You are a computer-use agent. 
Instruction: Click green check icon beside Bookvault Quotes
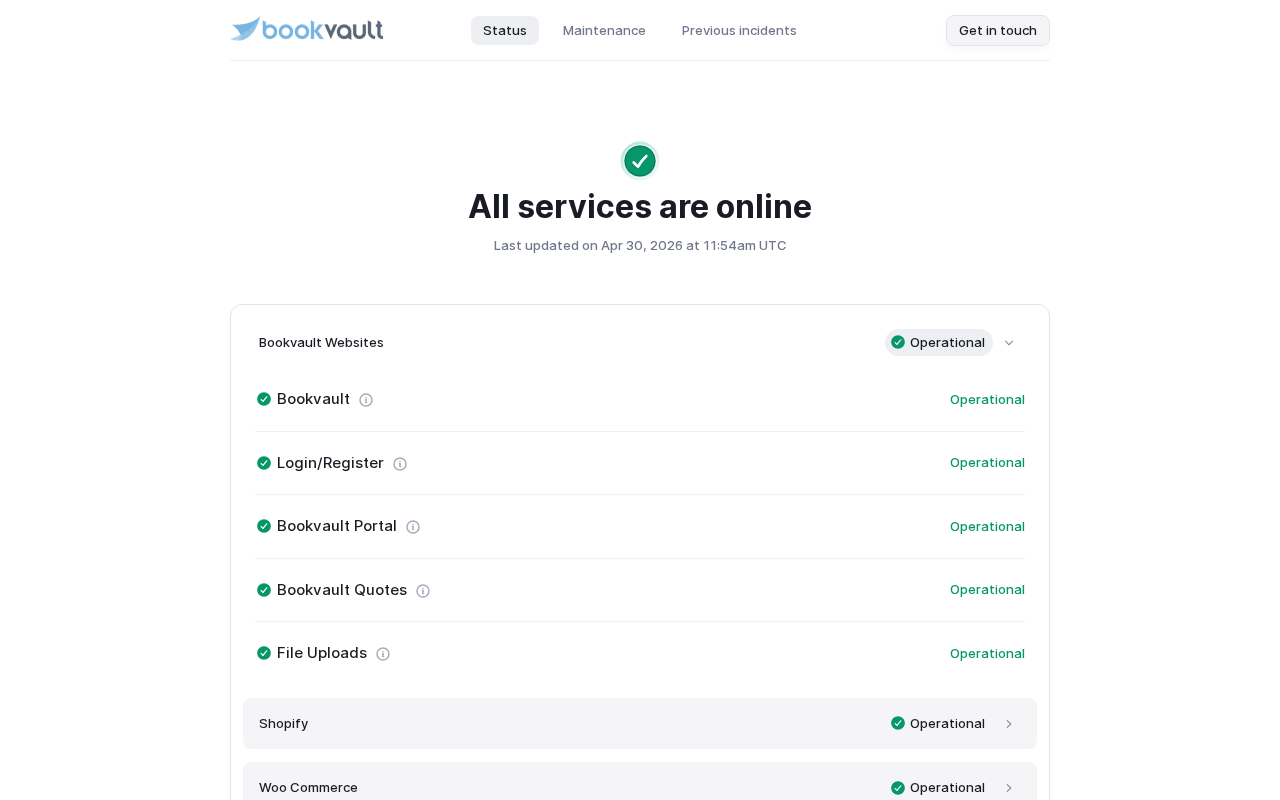click(264, 590)
